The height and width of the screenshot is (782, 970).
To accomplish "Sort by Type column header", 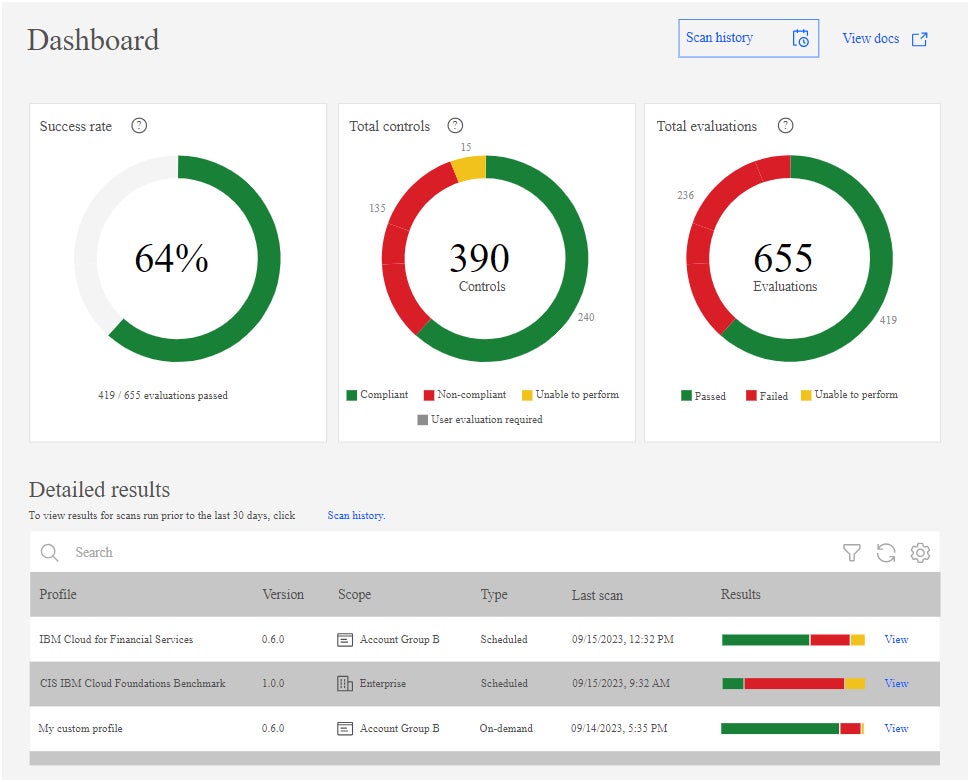I will coord(494,594).
